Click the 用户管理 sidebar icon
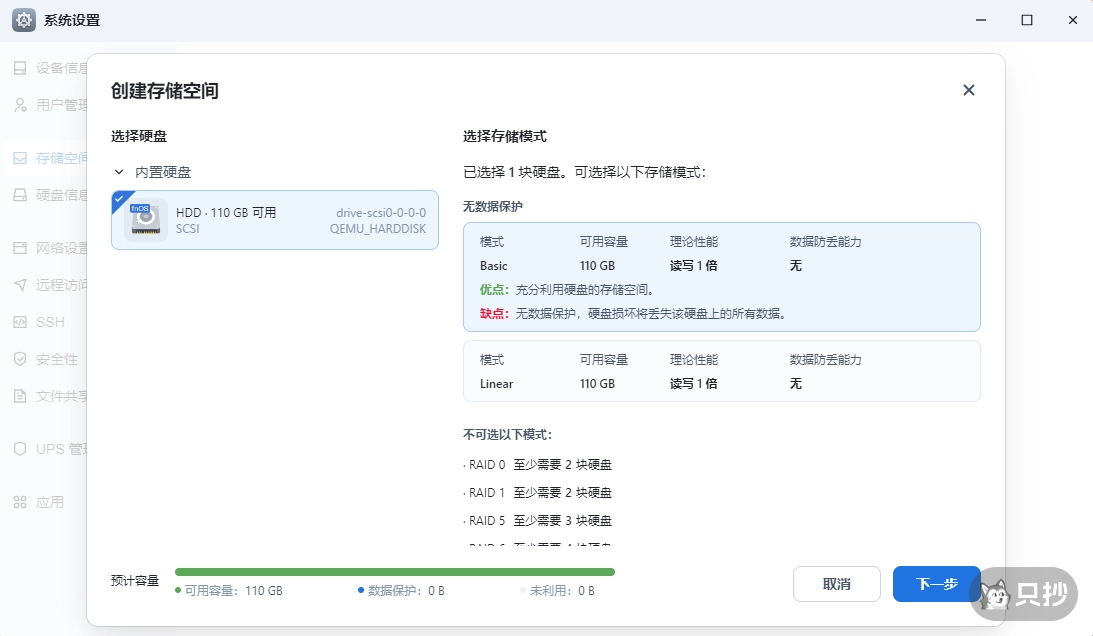 [20, 104]
